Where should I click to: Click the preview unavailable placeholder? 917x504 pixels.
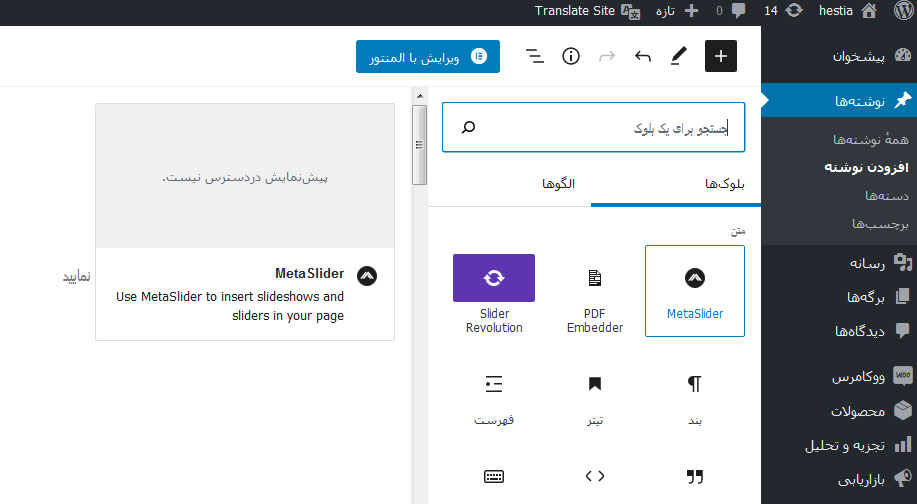[x=245, y=176]
